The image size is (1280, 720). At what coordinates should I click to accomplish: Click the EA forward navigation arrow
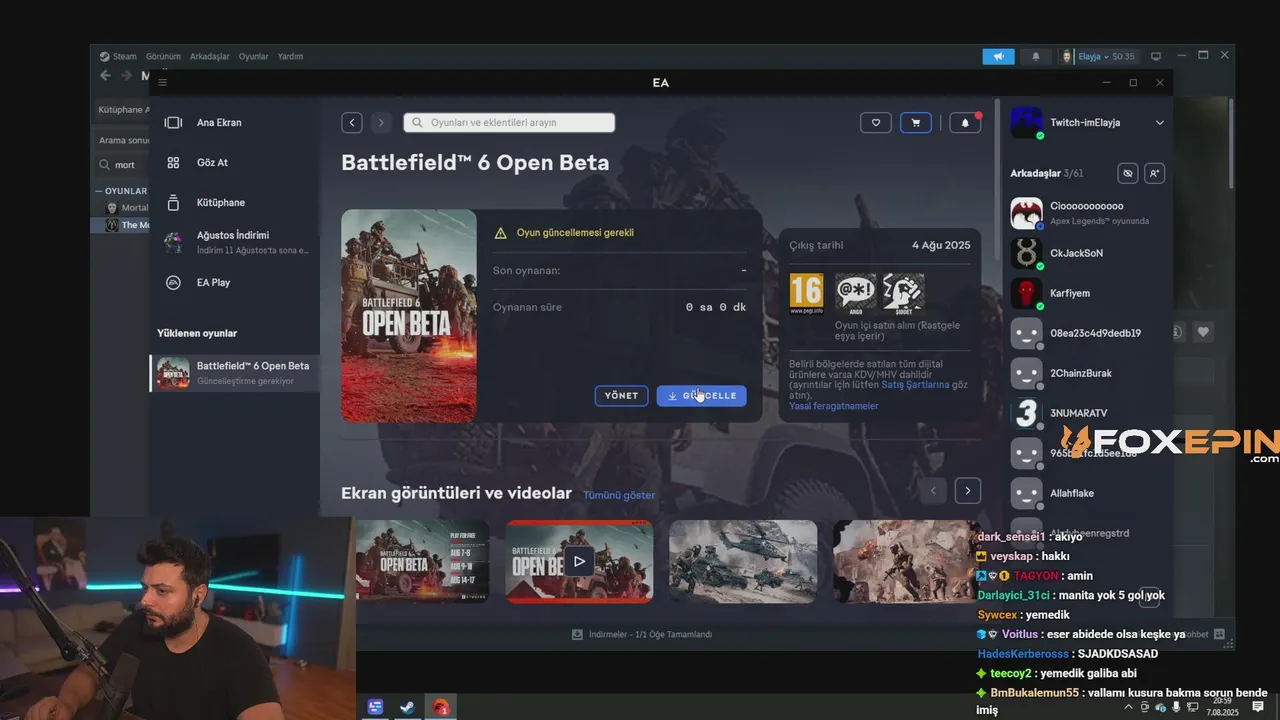[x=380, y=122]
